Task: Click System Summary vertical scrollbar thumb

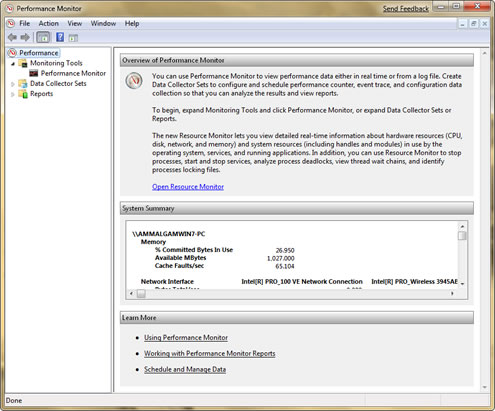Action: 462,236
